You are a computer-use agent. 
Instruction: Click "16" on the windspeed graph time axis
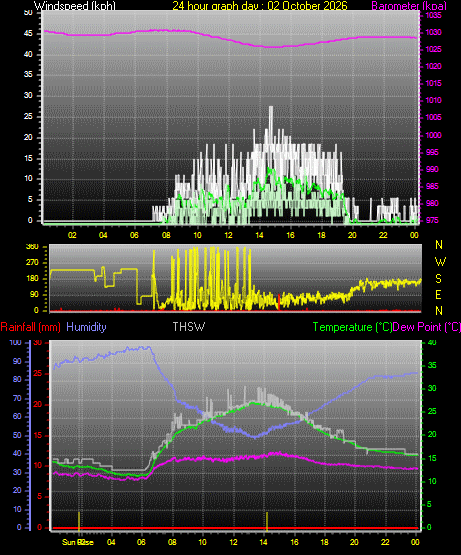click(290, 235)
